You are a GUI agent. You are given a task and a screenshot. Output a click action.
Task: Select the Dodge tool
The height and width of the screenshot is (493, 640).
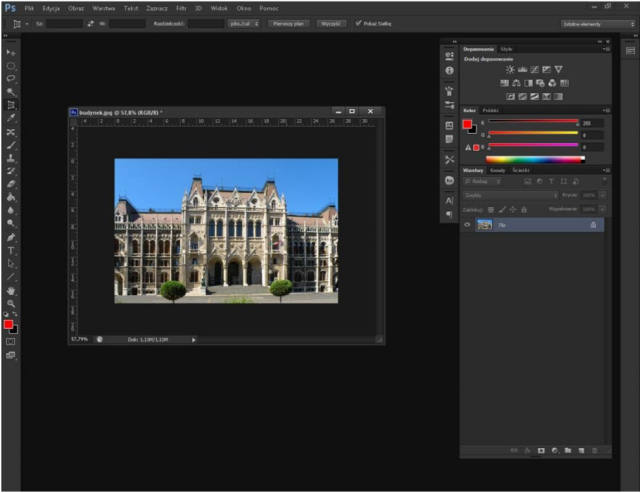[x=11, y=223]
